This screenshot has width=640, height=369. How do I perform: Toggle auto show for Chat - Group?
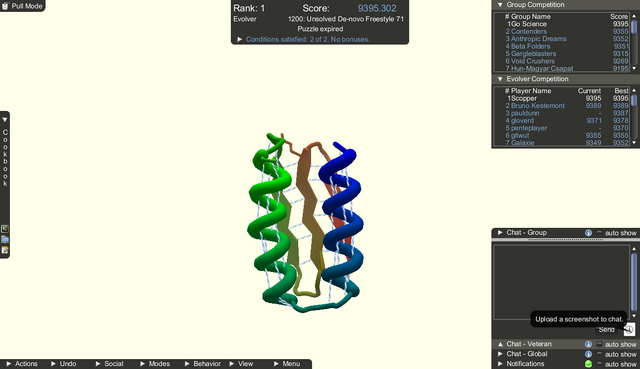(x=599, y=233)
